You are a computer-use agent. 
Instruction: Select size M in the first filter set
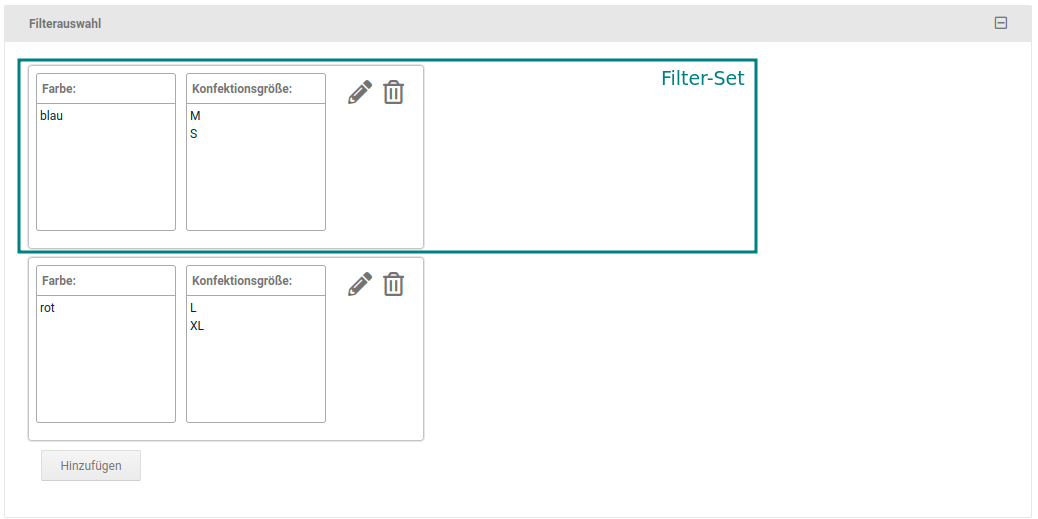196,116
